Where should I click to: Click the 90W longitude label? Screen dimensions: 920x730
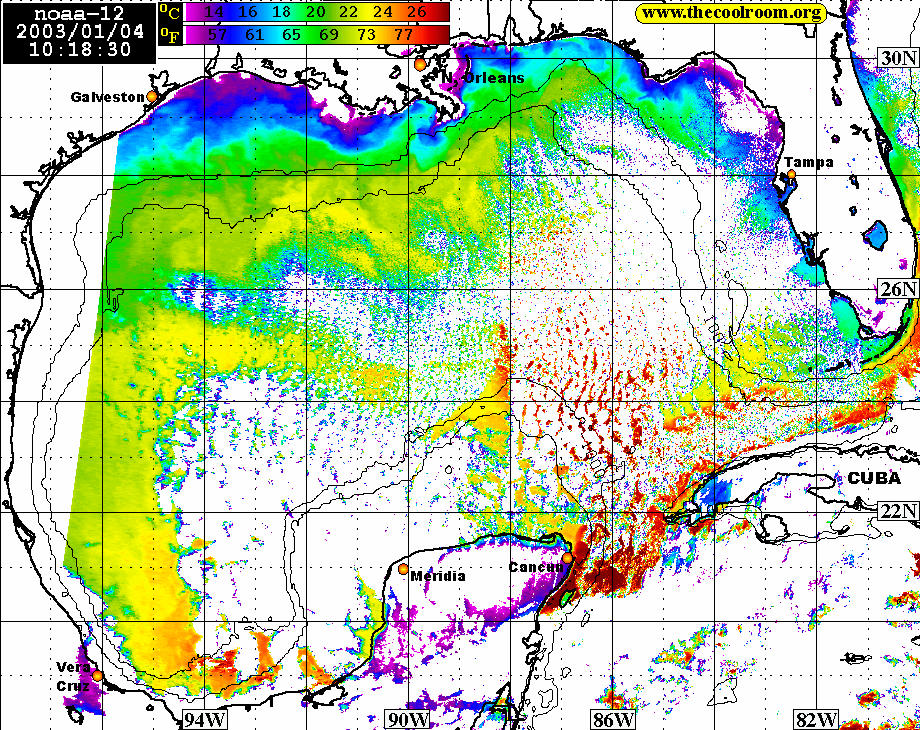tap(408, 719)
